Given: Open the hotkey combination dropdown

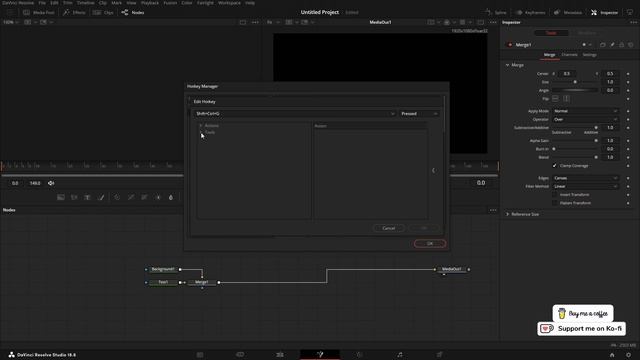Looking at the screenshot, I should [x=295, y=114].
